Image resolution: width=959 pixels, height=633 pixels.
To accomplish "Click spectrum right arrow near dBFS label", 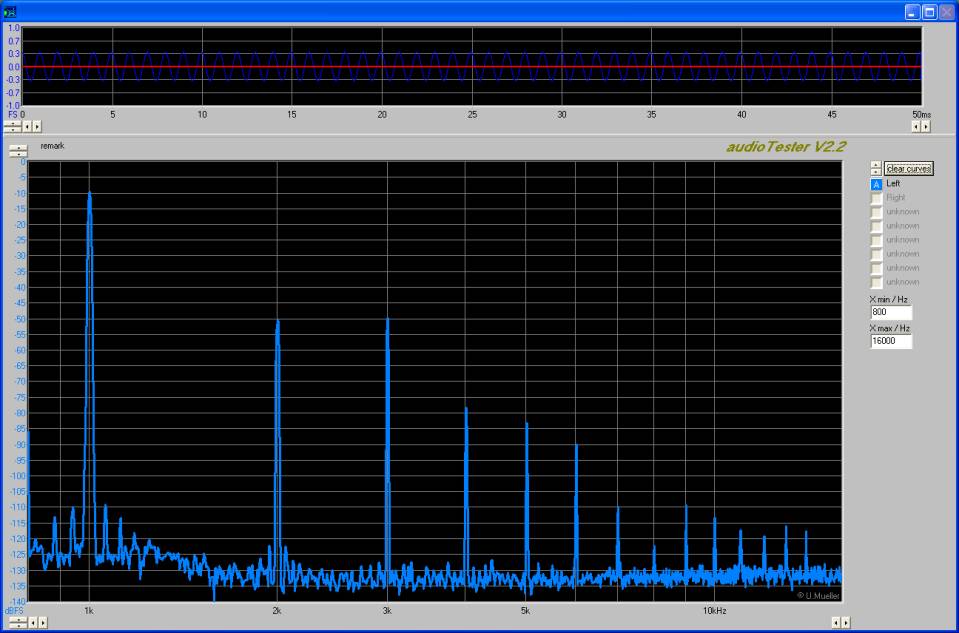I will (42, 622).
